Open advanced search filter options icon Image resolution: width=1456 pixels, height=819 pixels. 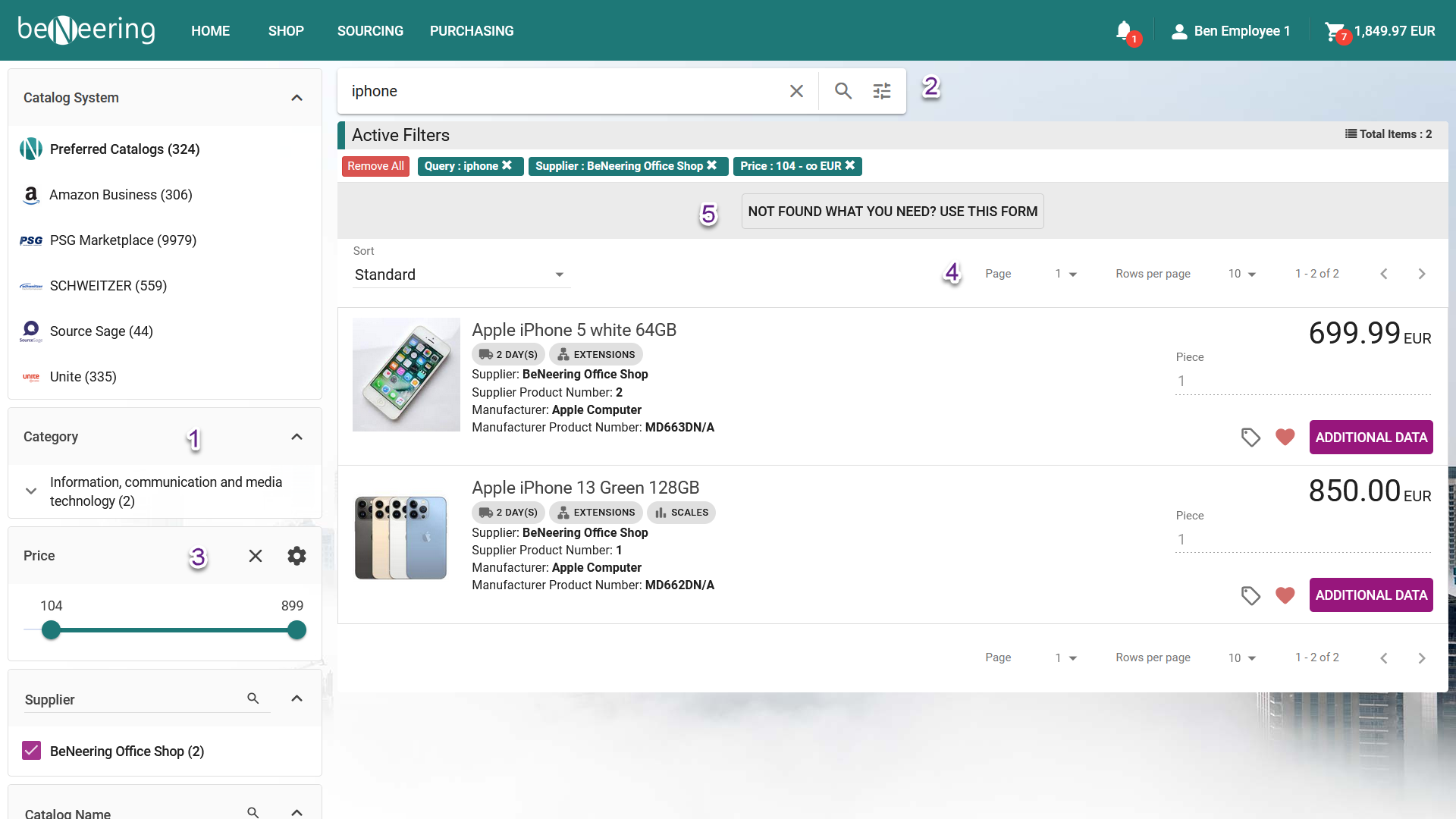coord(882,91)
